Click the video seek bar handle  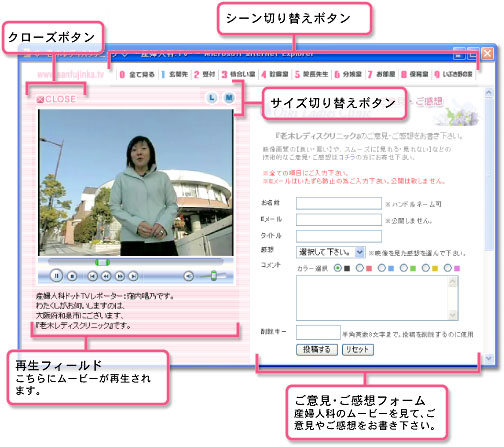coord(102,262)
